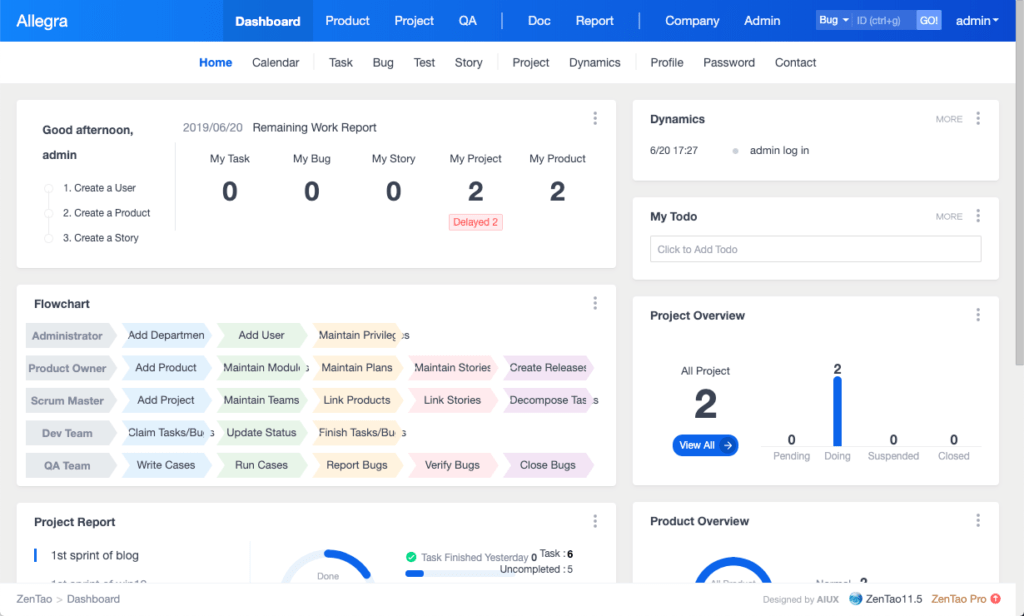Open the Flowchart panel options menu
Viewport: 1024px width, 616px height.
(x=595, y=302)
